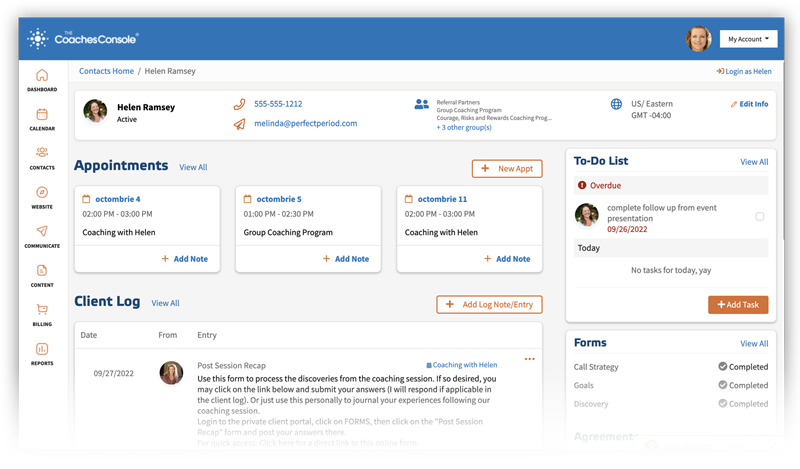Image resolution: width=800 pixels, height=469 pixels.
Task: Click Edit Info pencil link
Action: tap(749, 104)
